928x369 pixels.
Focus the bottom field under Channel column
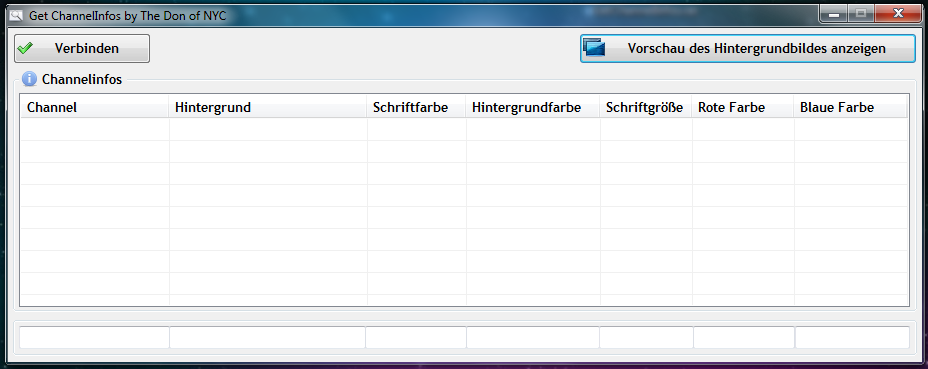click(x=95, y=337)
